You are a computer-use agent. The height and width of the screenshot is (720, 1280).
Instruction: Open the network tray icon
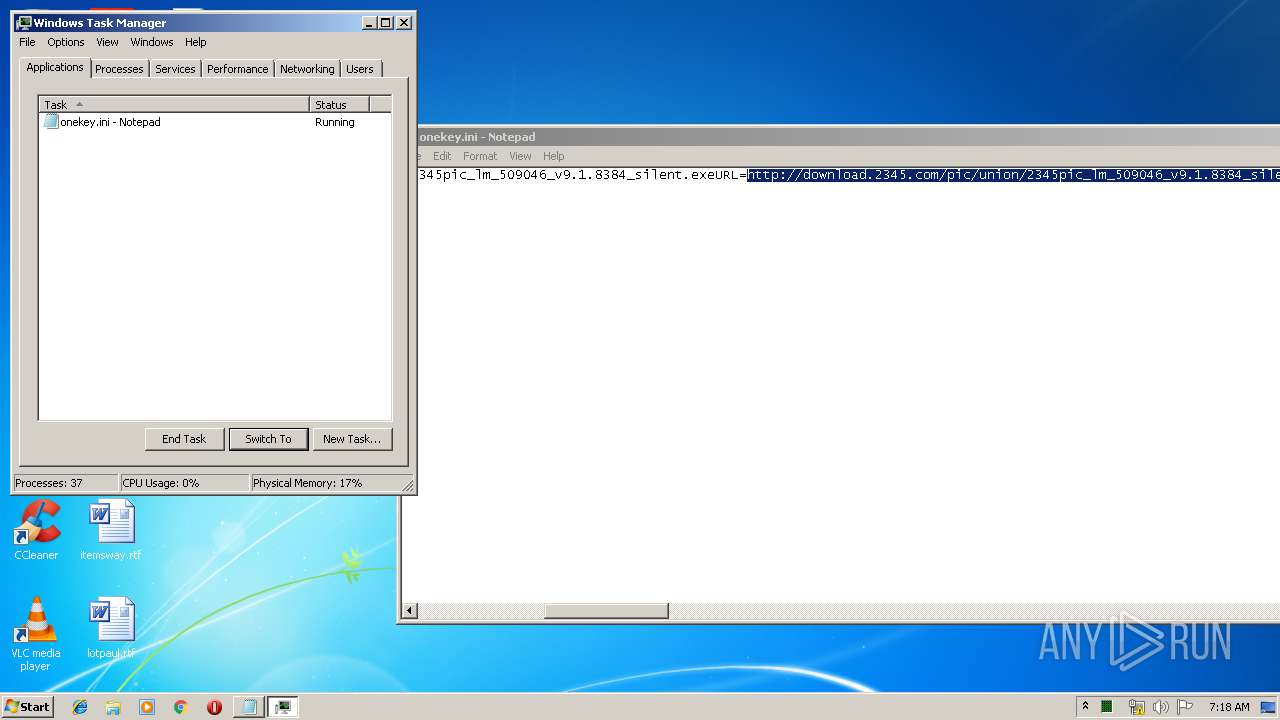click(x=1136, y=707)
